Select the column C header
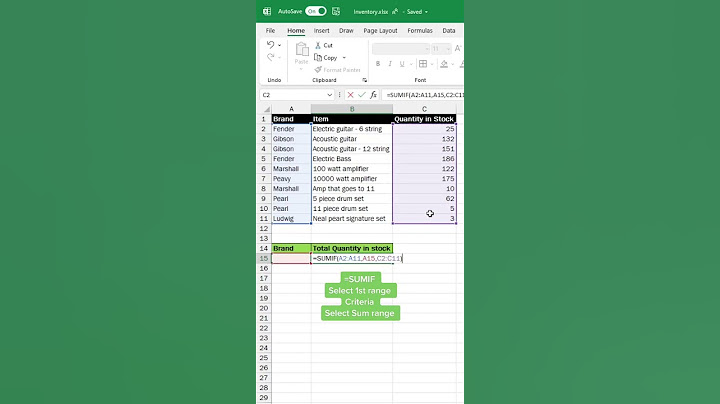The height and width of the screenshot is (404, 720). (x=424, y=109)
